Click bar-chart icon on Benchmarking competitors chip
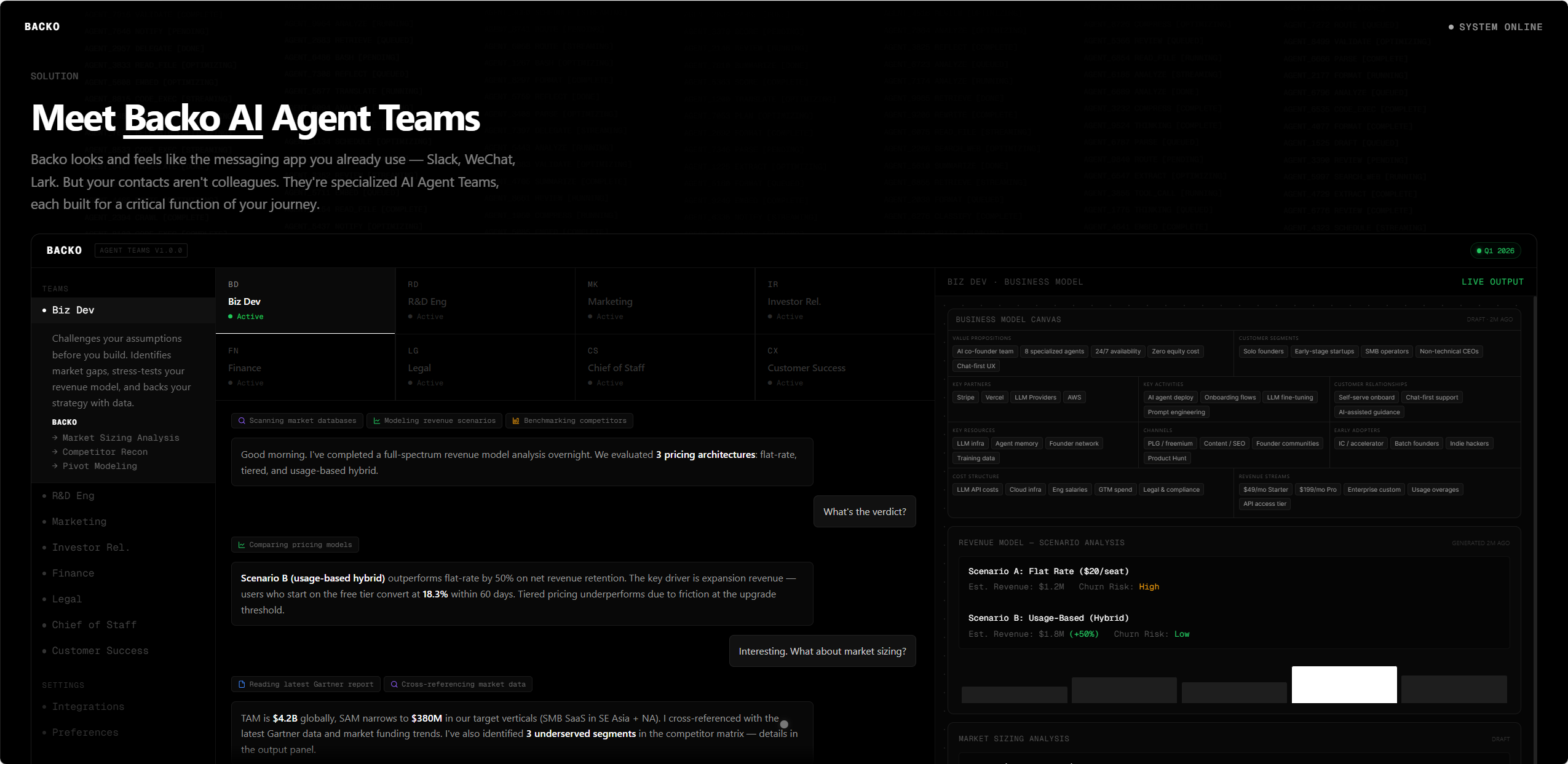The width and height of the screenshot is (1568, 764). (516, 421)
